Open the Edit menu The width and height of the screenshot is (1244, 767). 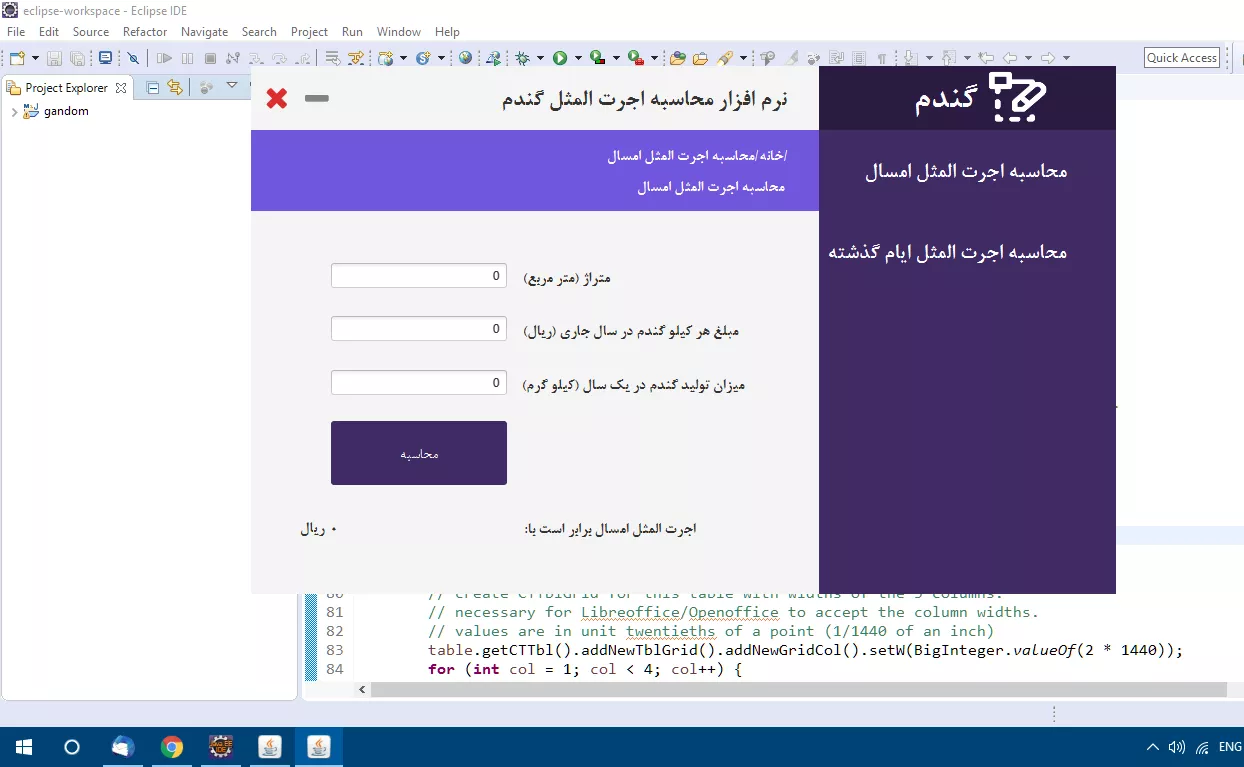[49, 32]
